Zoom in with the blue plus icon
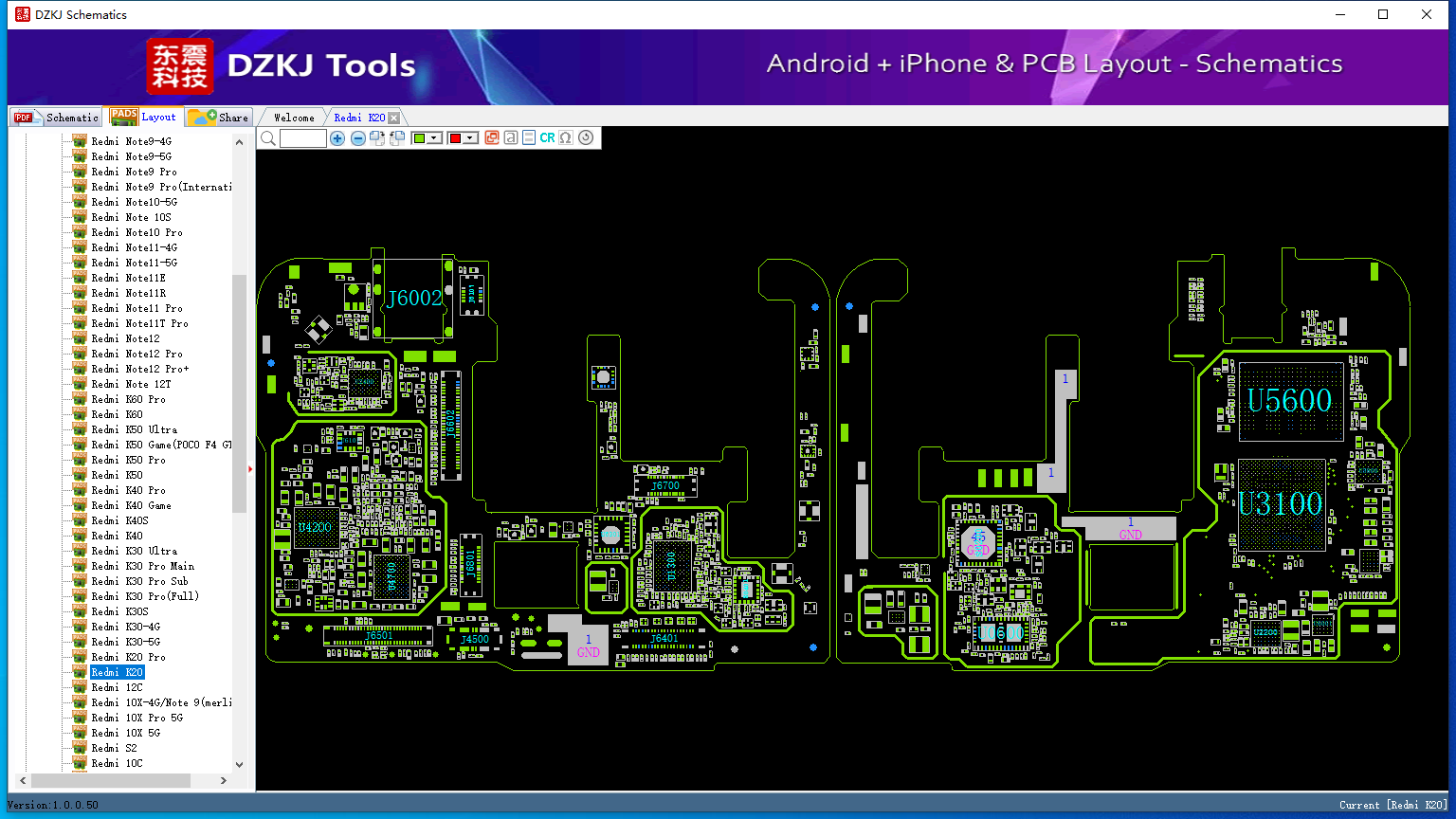This screenshot has height=819, width=1456. coord(337,138)
